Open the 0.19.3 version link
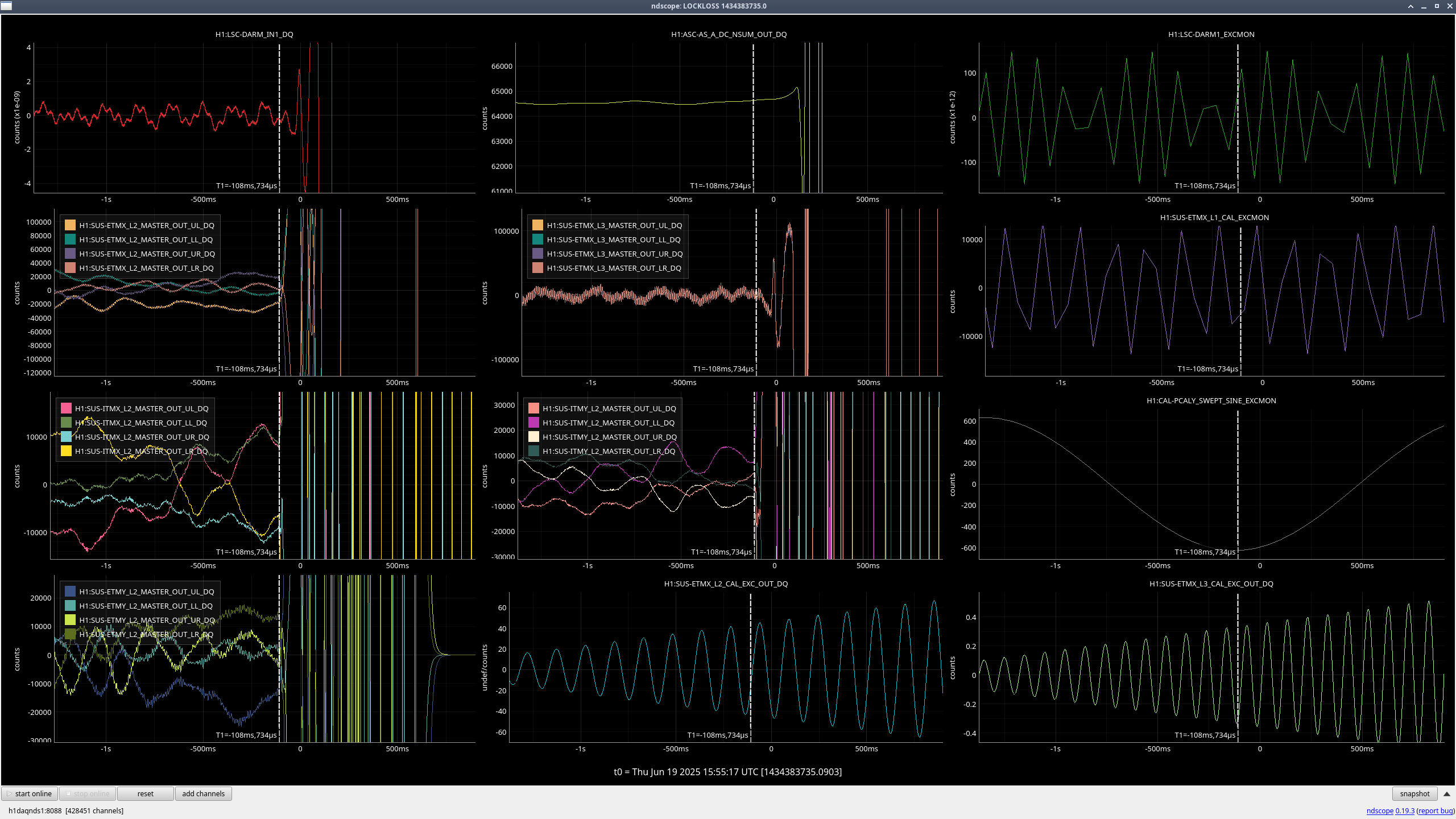Viewport: 1456px width, 819px height. [x=1405, y=810]
